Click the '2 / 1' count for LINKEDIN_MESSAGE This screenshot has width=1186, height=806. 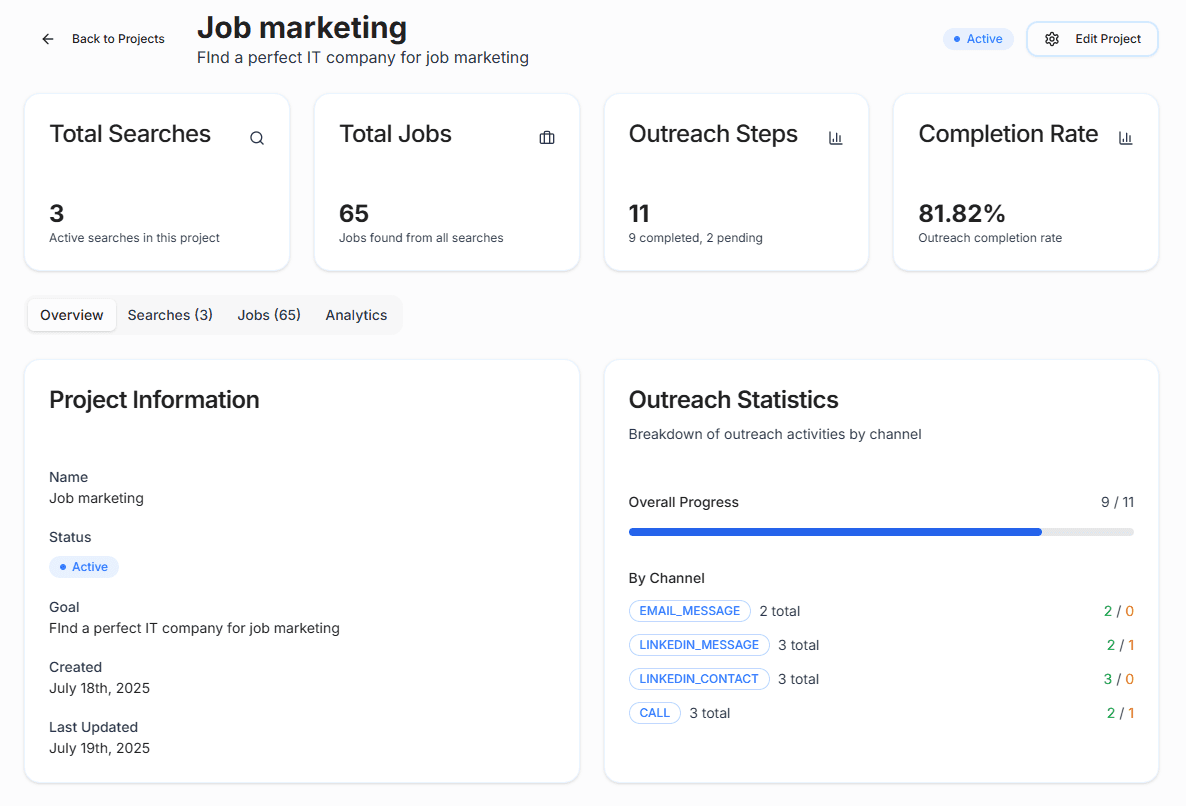pos(1120,645)
